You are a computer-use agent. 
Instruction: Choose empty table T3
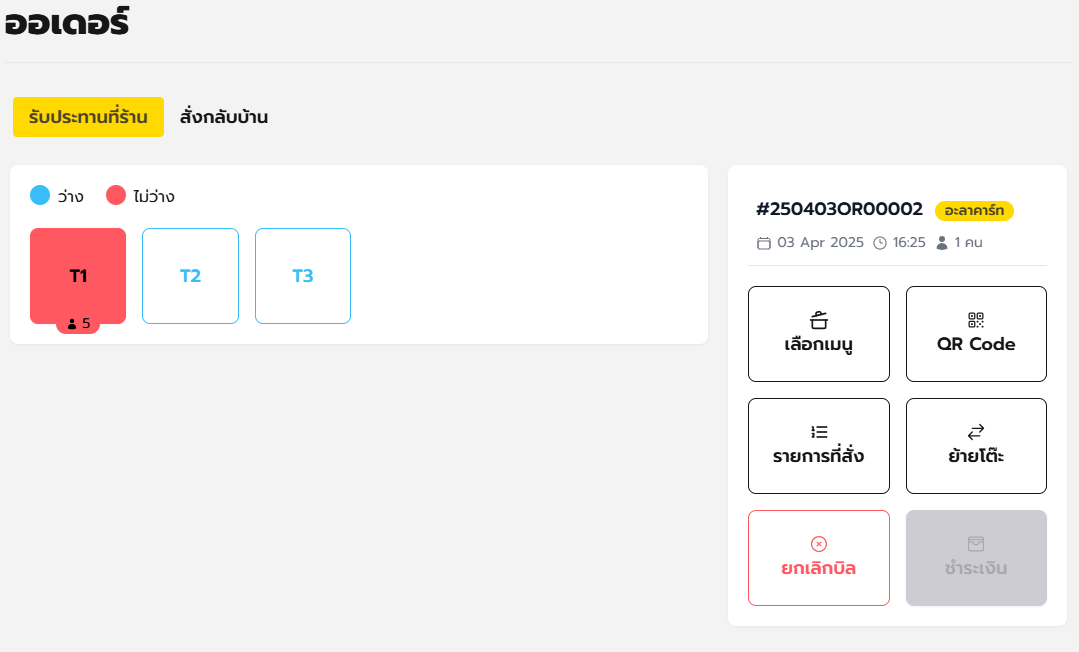click(x=303, y=276)
